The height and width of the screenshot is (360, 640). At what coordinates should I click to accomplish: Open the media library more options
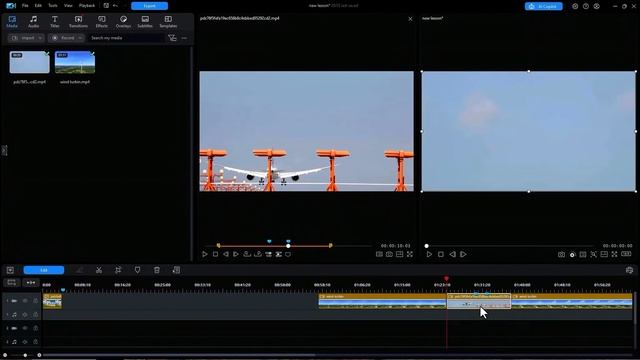pyautogui.click(x=184, y=38)
